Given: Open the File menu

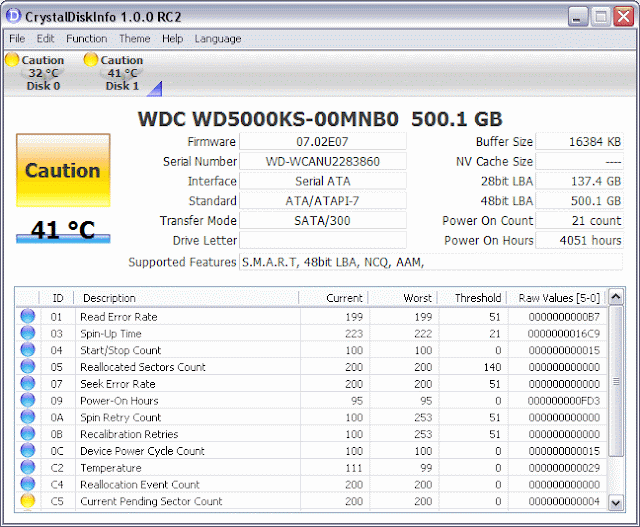Looking at the screenshot, I should pos(17,39).
